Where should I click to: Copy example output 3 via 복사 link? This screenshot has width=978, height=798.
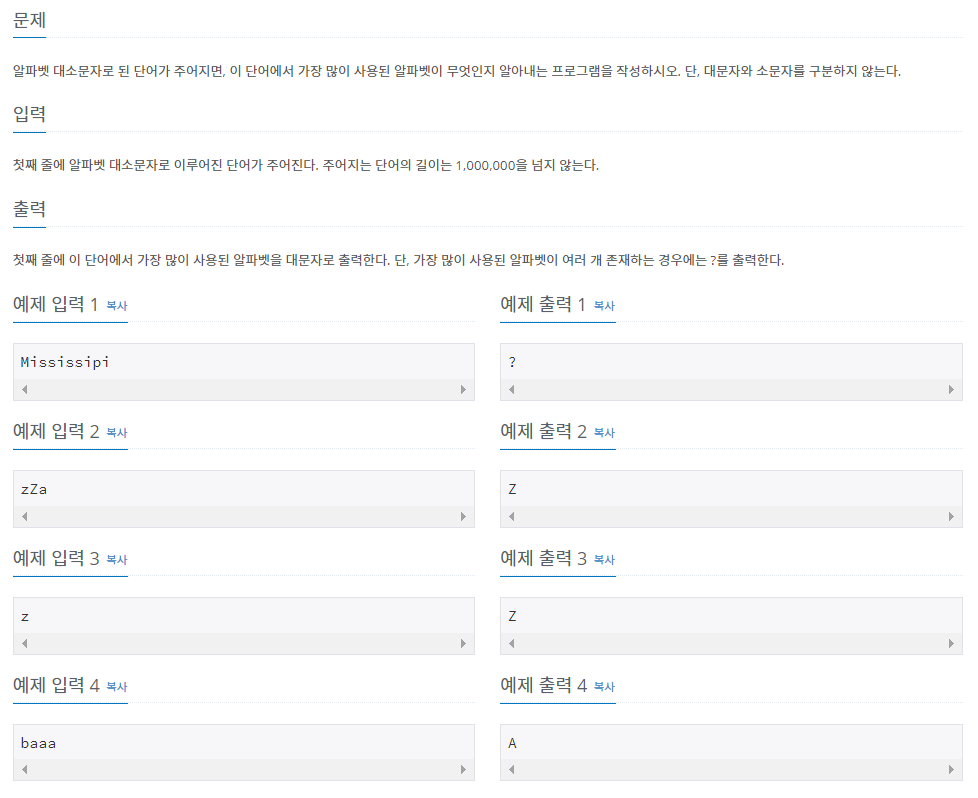click(604, 560)
